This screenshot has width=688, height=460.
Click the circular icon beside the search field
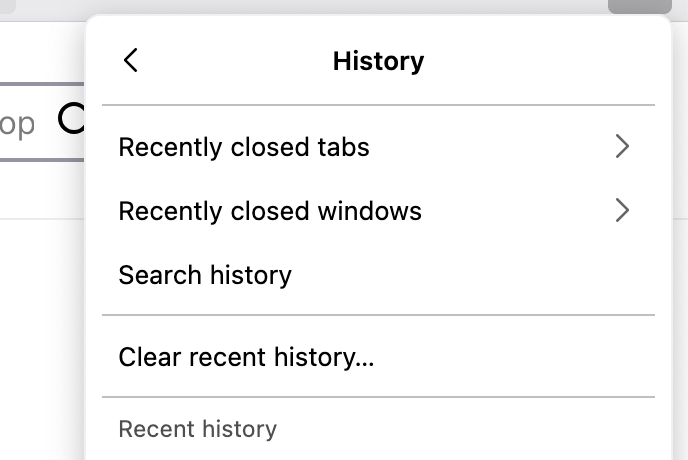(x=71, y=118)
